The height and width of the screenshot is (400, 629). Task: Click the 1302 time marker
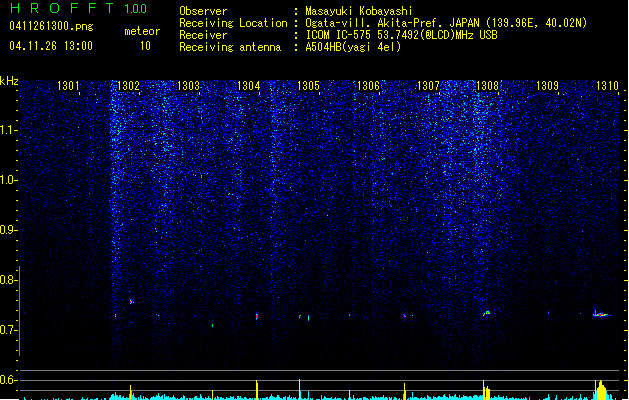(x=128, y=86)
